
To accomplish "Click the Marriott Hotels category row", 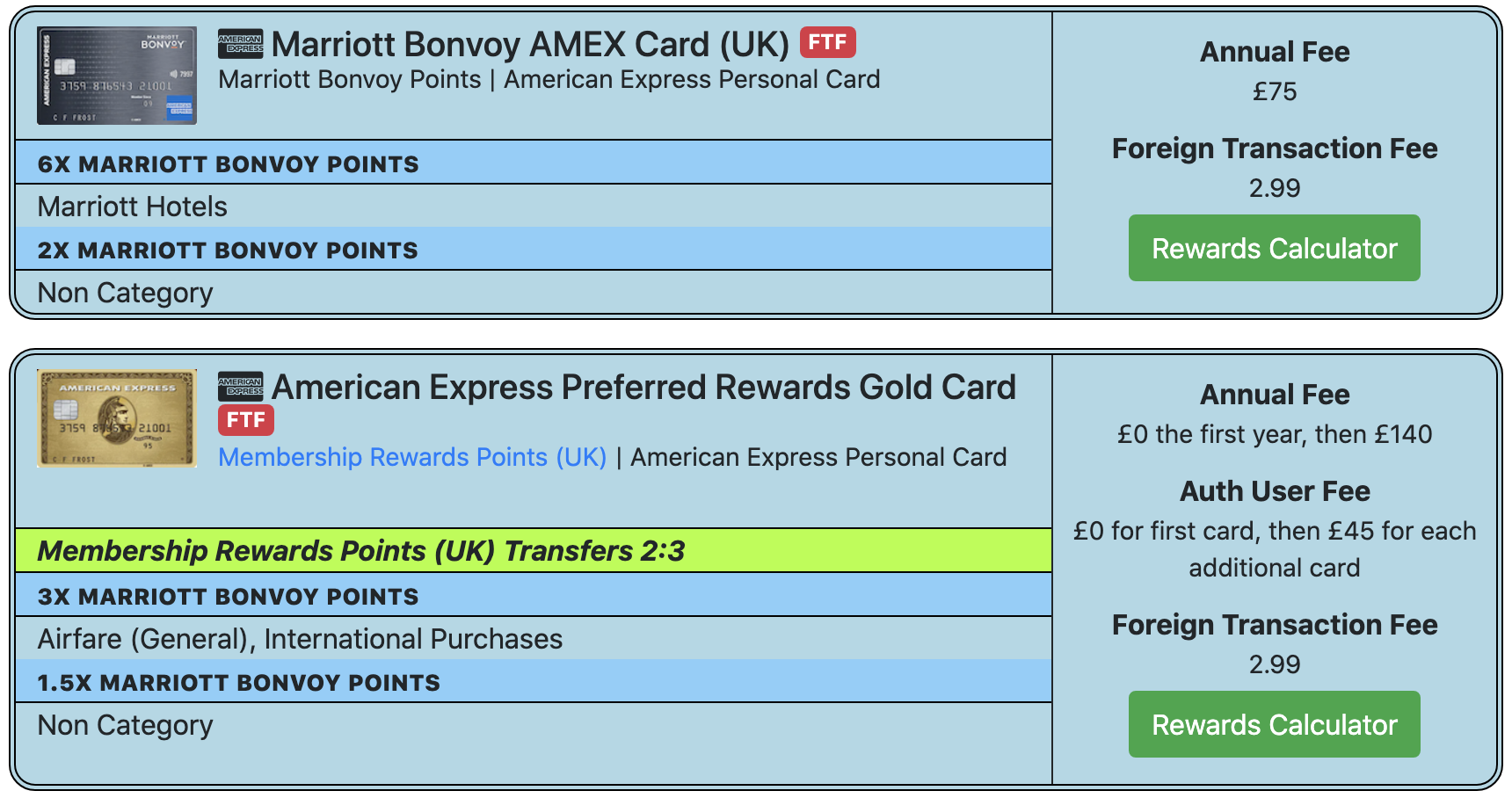I will click(x=534, y=207).
